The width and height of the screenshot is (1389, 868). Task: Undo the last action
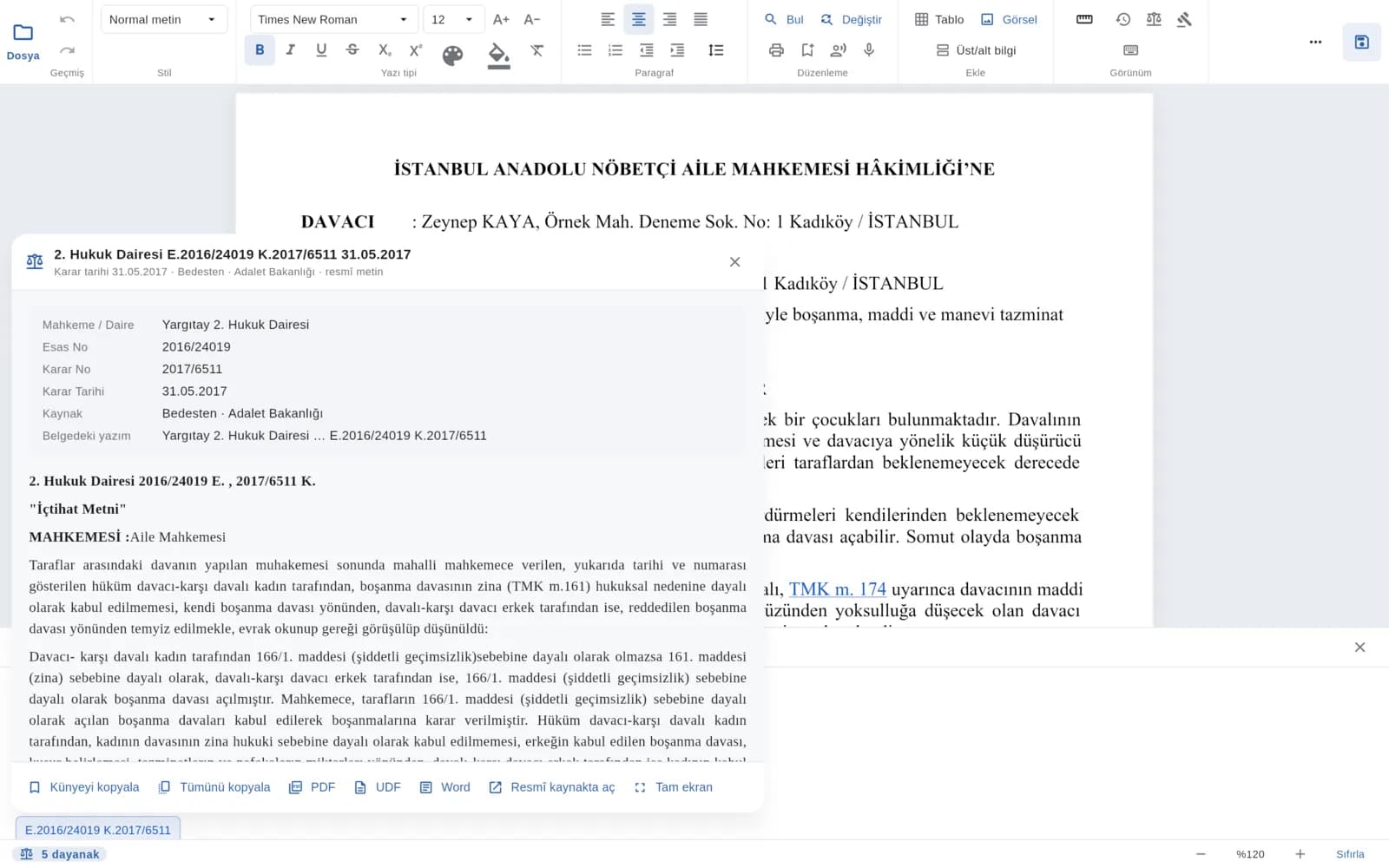tap(68, 19)
